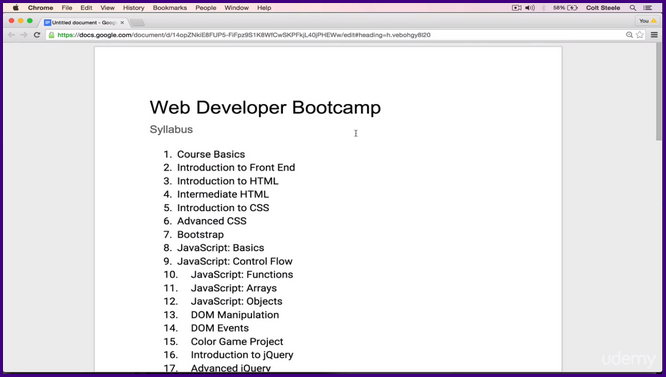Click the volume icon in menu bar
The height and width of the screenshot is (377, 666).
tap(530, 8)
